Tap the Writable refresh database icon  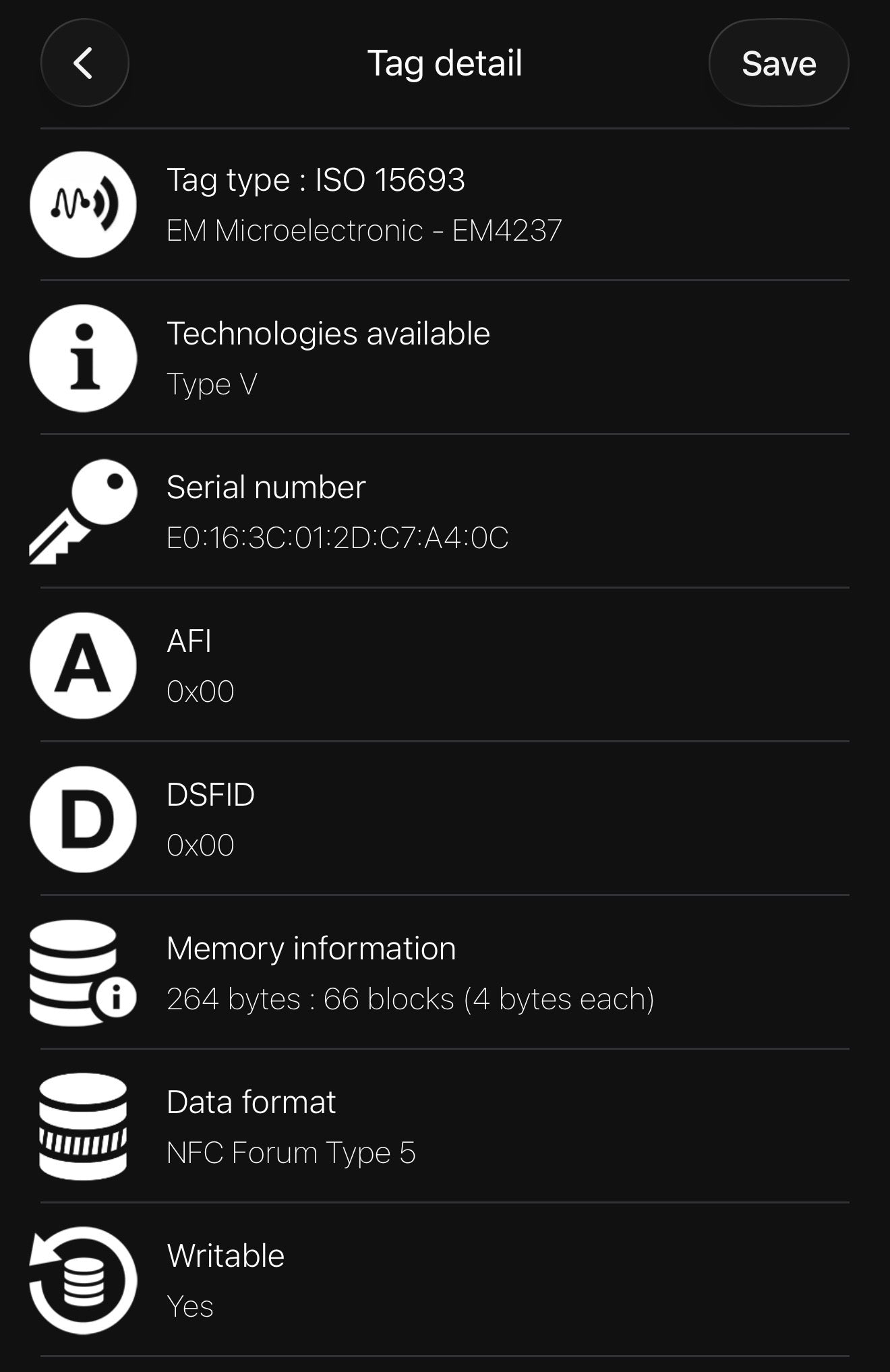83,1280
